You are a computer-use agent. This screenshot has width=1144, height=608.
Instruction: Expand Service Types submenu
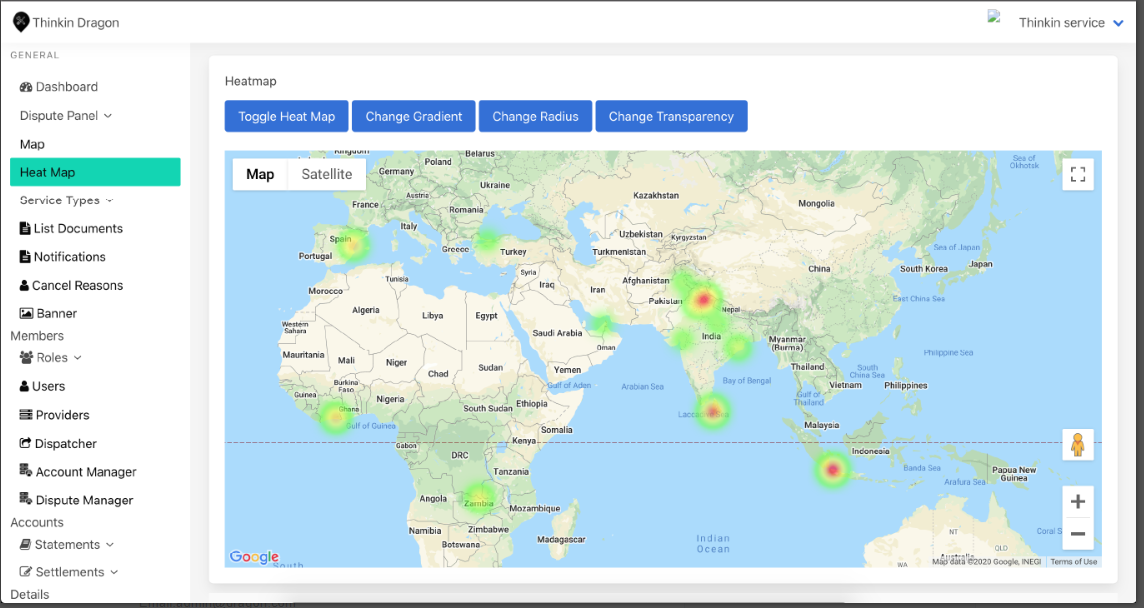coord(66,201)
